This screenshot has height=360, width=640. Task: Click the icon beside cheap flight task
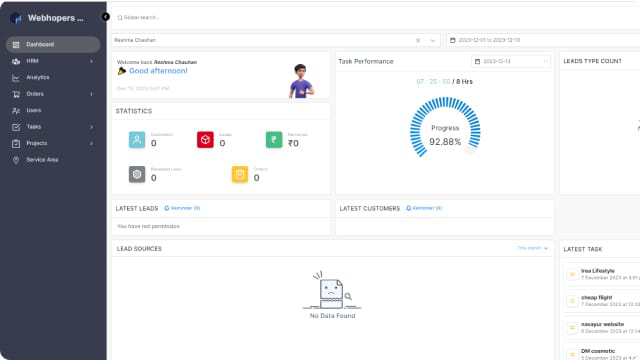[x=572, y=301]
